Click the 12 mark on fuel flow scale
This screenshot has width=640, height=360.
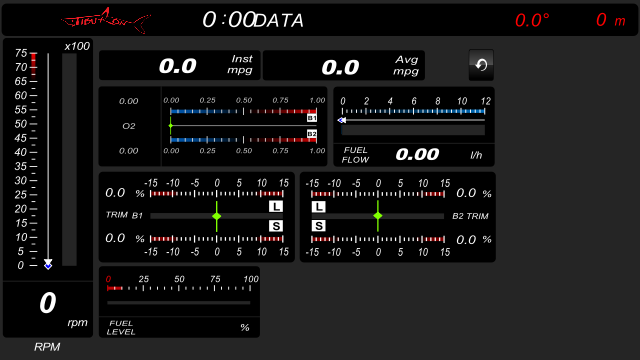click(x=485, y=101)
